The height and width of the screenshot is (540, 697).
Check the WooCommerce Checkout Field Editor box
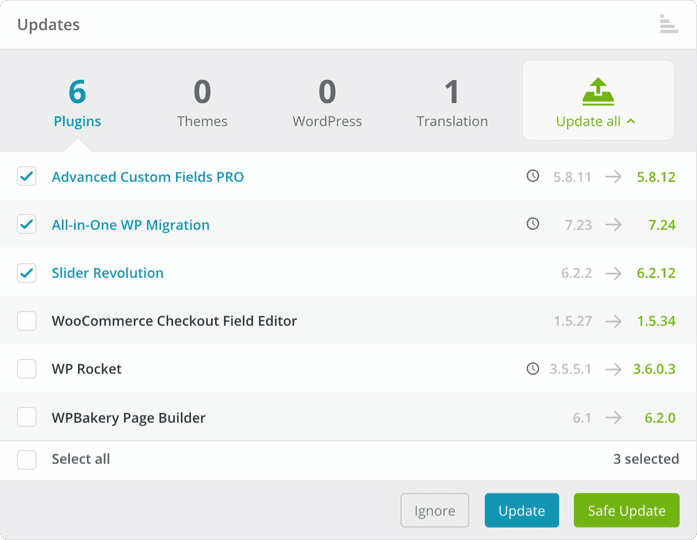[x=27, y=321]
